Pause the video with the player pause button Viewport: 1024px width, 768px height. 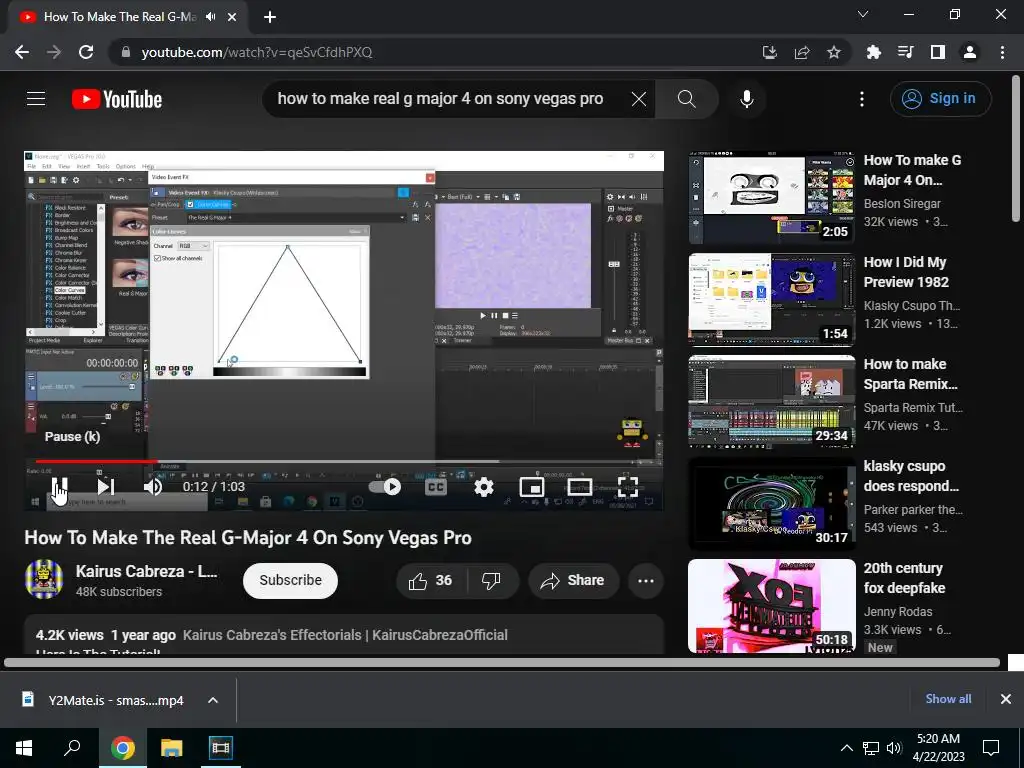[59, 487]
